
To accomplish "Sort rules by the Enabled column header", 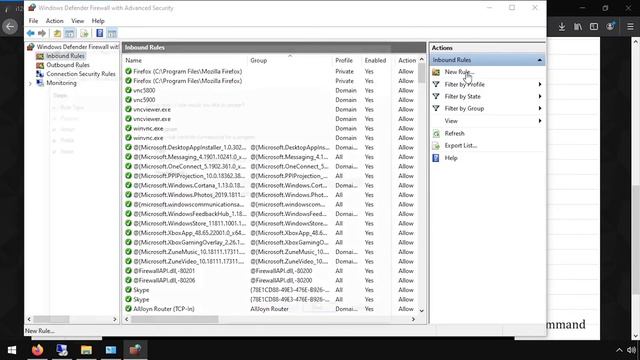I will [x=375, y=60].
